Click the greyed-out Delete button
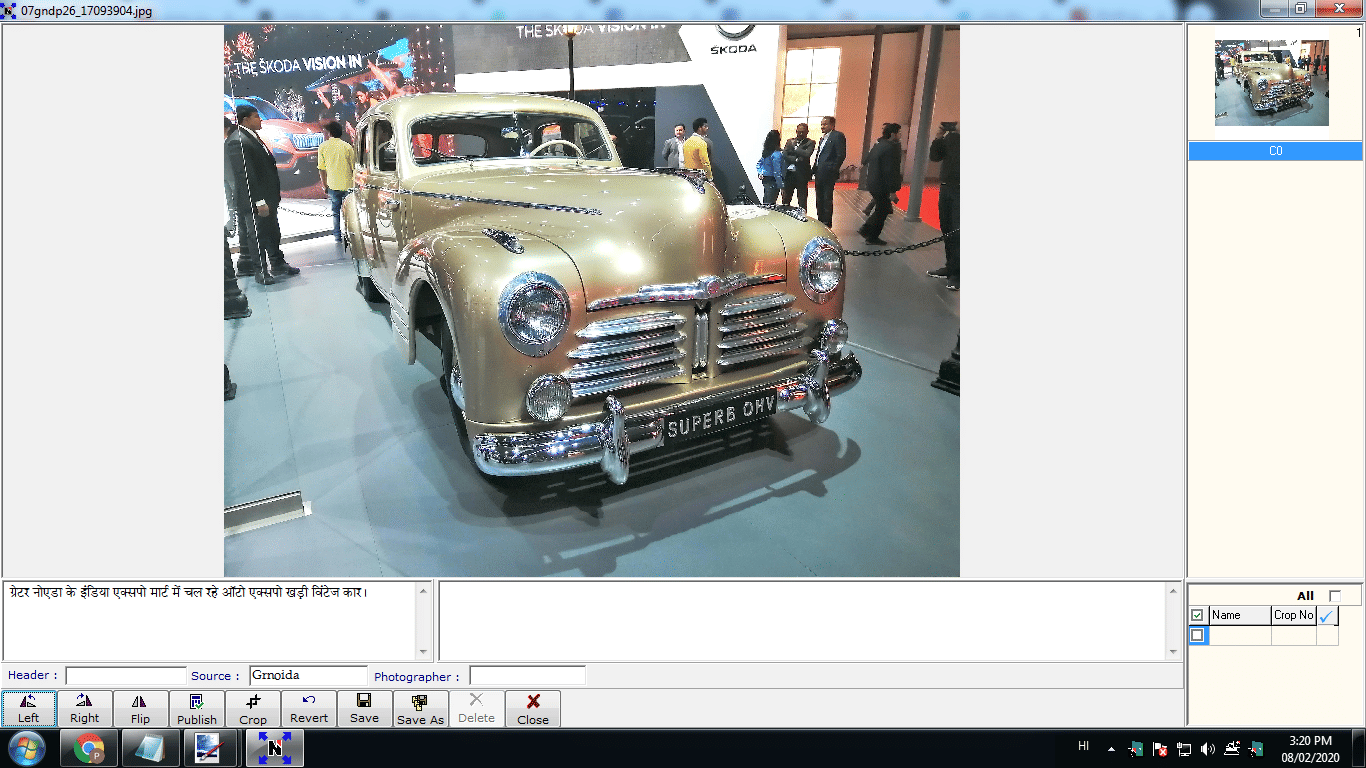 coord(477,709)
